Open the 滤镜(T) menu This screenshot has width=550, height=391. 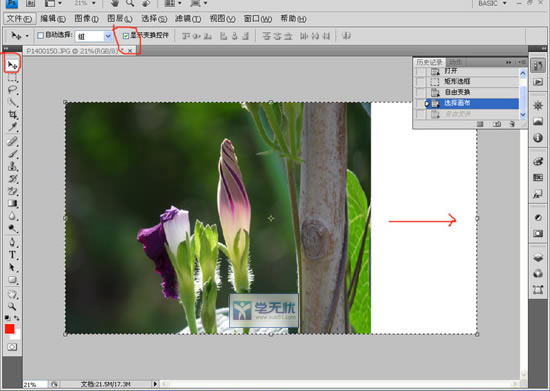188,19
